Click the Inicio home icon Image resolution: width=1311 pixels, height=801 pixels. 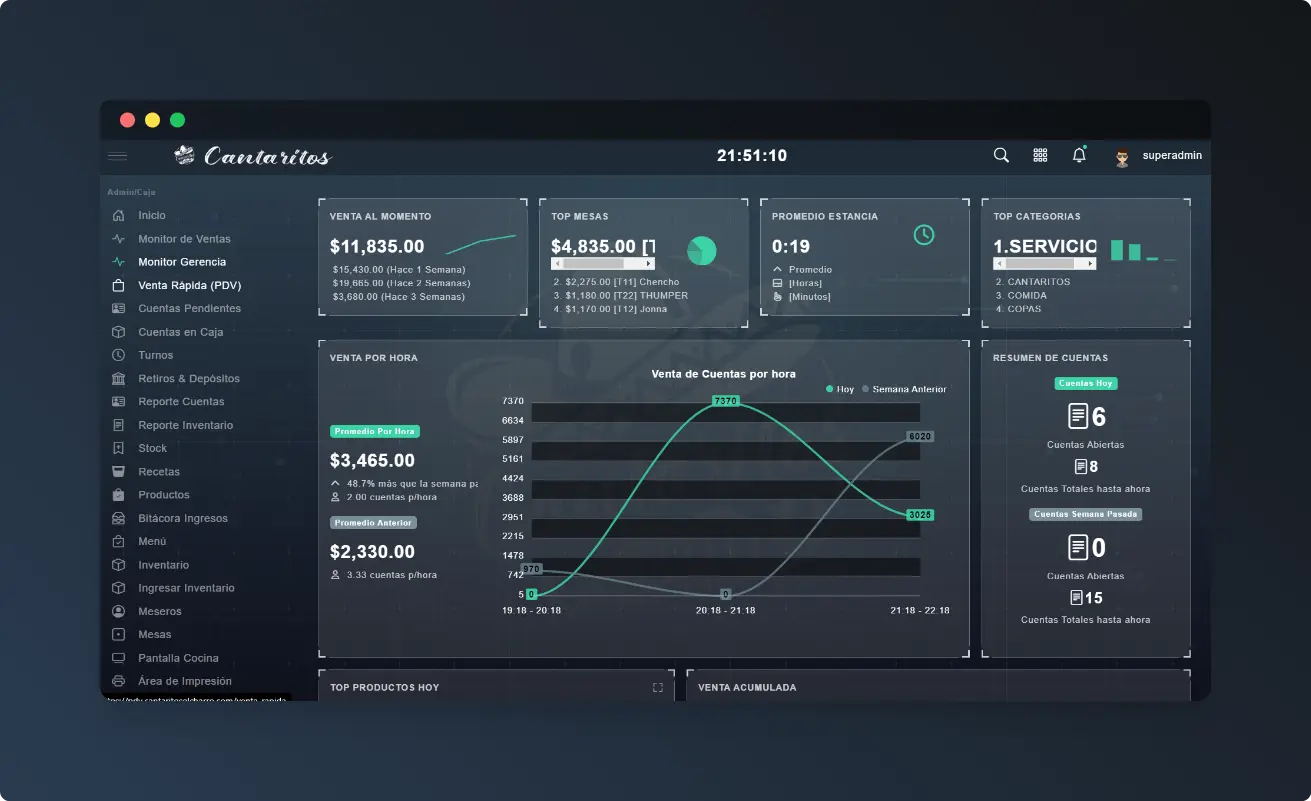click(119, 215)
